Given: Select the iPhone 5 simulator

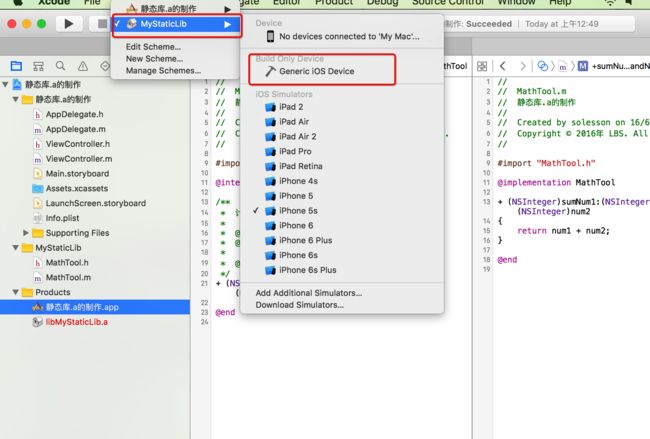Looking at the screenshot, I should click(x=296, y=196).
